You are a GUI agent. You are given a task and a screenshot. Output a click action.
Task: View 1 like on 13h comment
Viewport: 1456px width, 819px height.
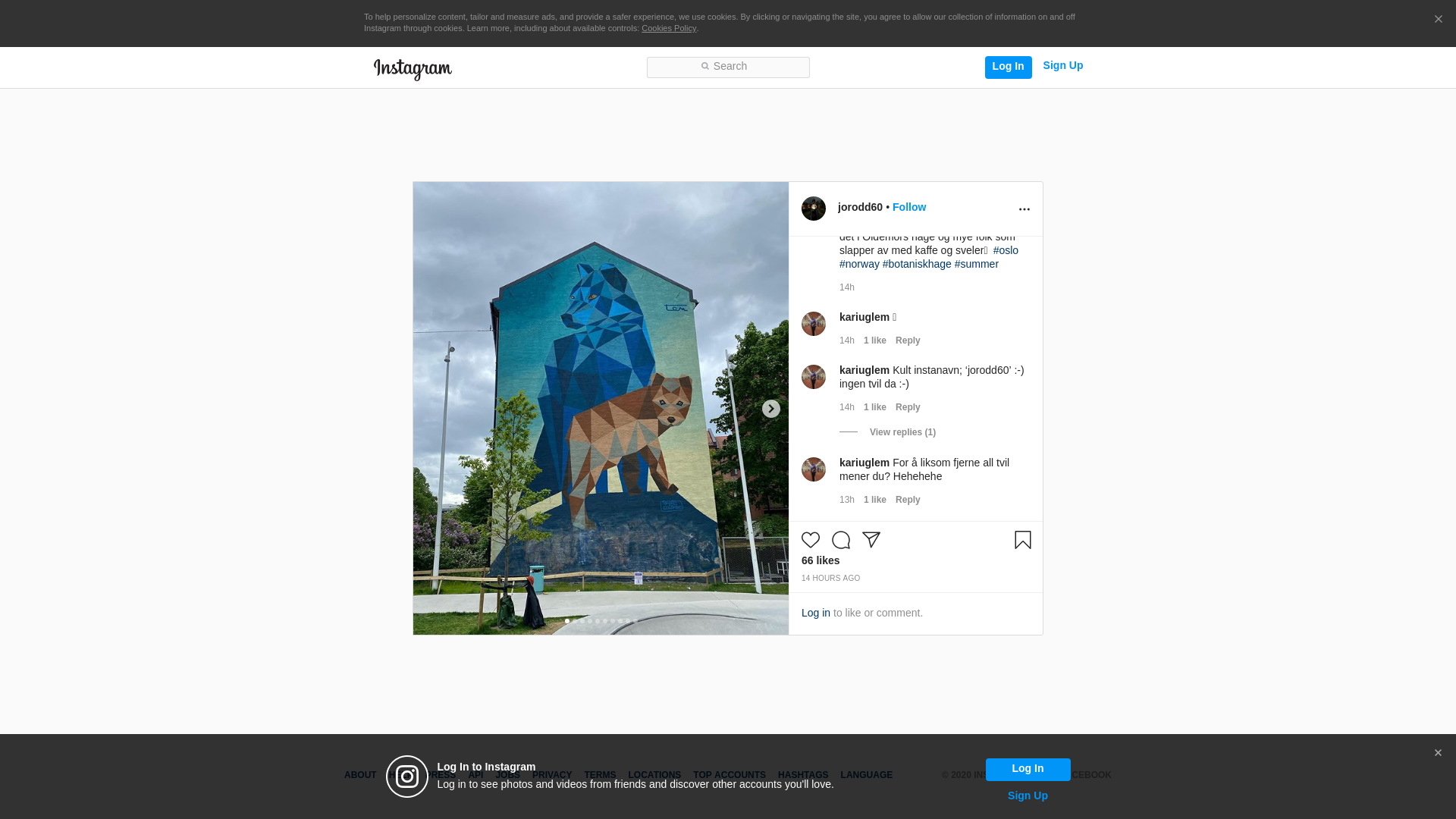[x=875, y=500]
